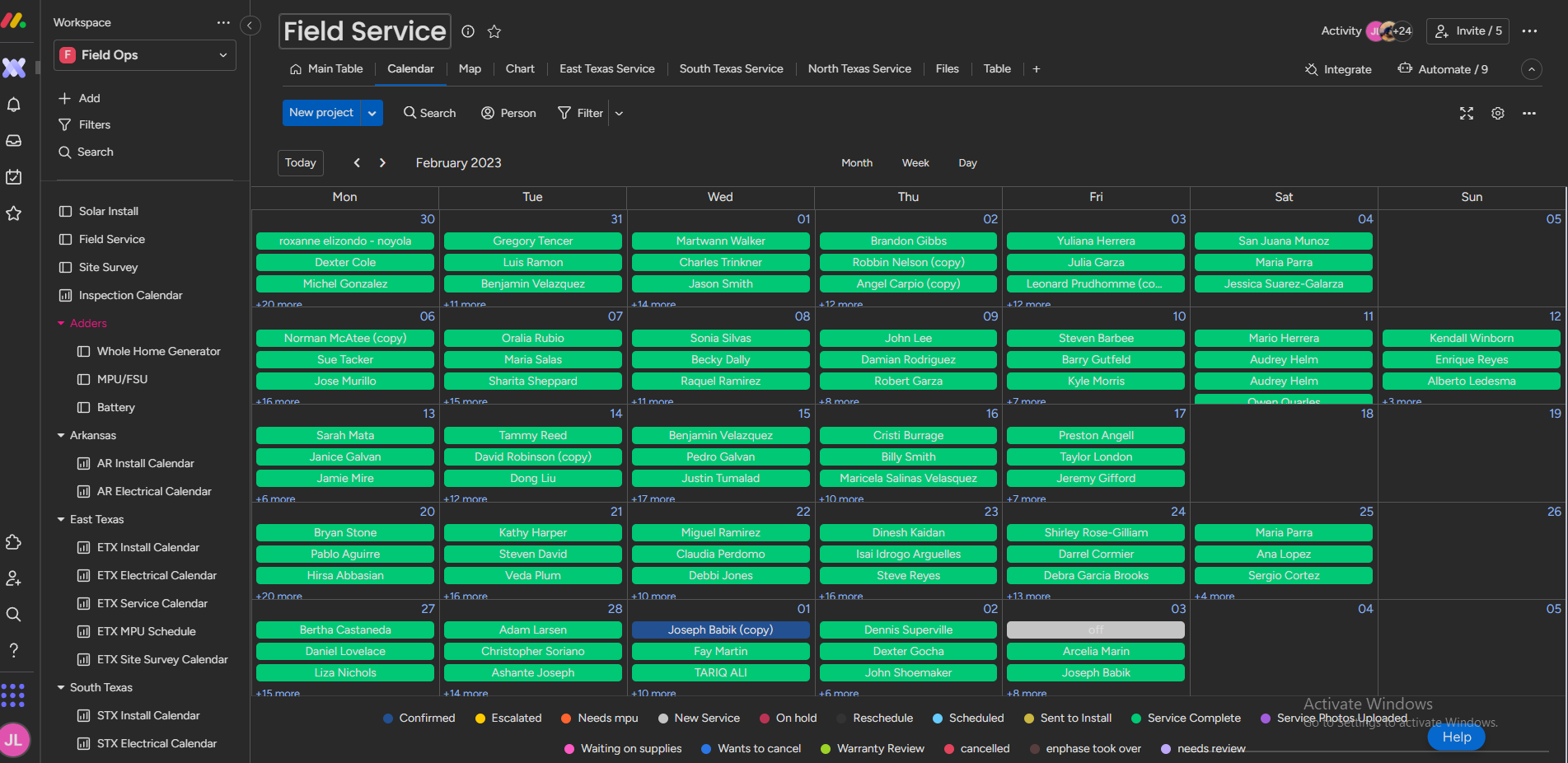Click the board Search field
Image resolution: width=1568 pixels, height=763 pixels.
(429, 114)
